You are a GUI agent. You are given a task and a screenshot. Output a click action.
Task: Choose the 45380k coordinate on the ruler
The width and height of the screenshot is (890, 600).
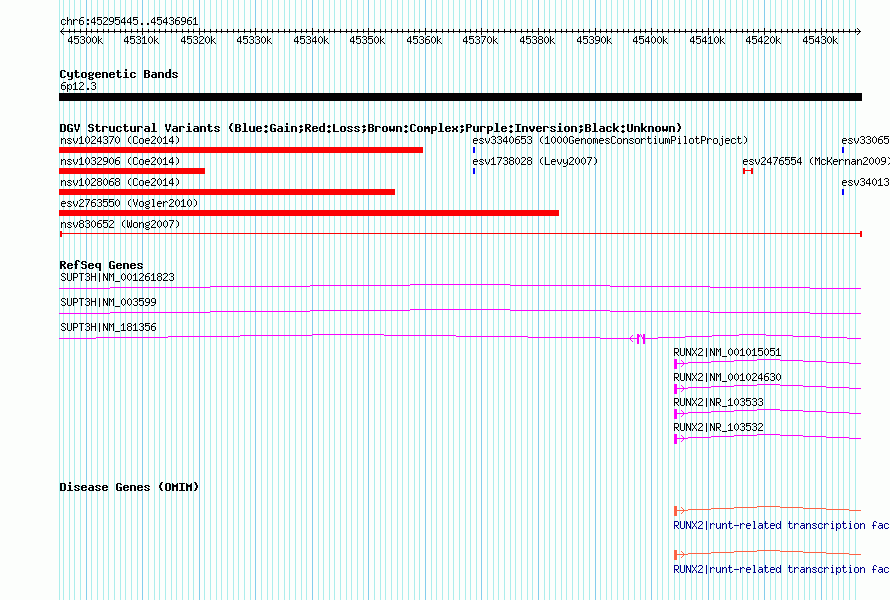coord(537,41)
